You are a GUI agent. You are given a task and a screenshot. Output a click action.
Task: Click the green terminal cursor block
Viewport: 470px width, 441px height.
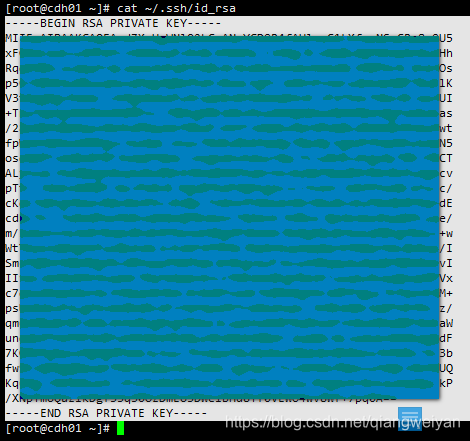click(120, 428)
